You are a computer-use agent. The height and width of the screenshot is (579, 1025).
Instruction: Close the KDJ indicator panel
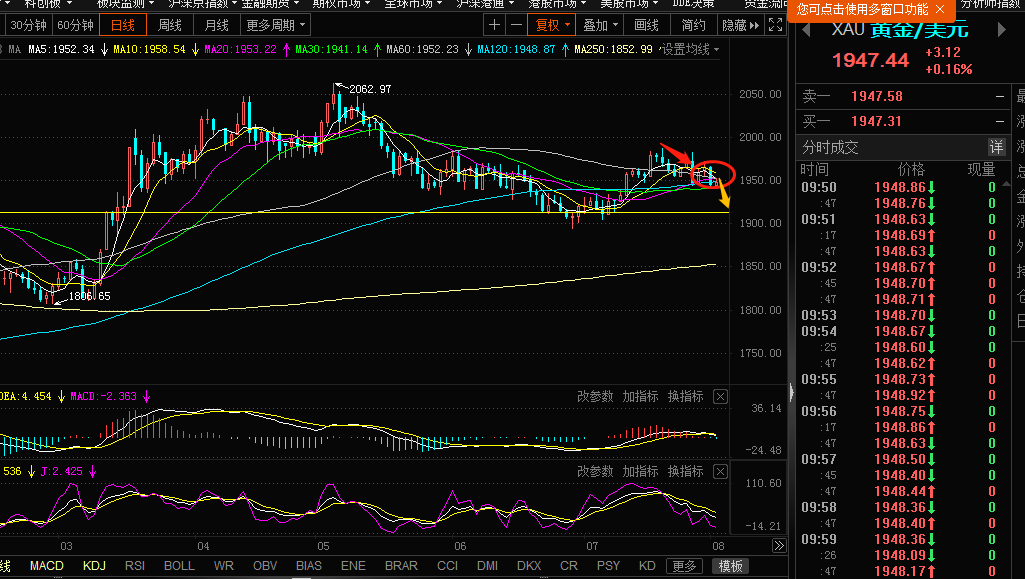coord(720,471)
